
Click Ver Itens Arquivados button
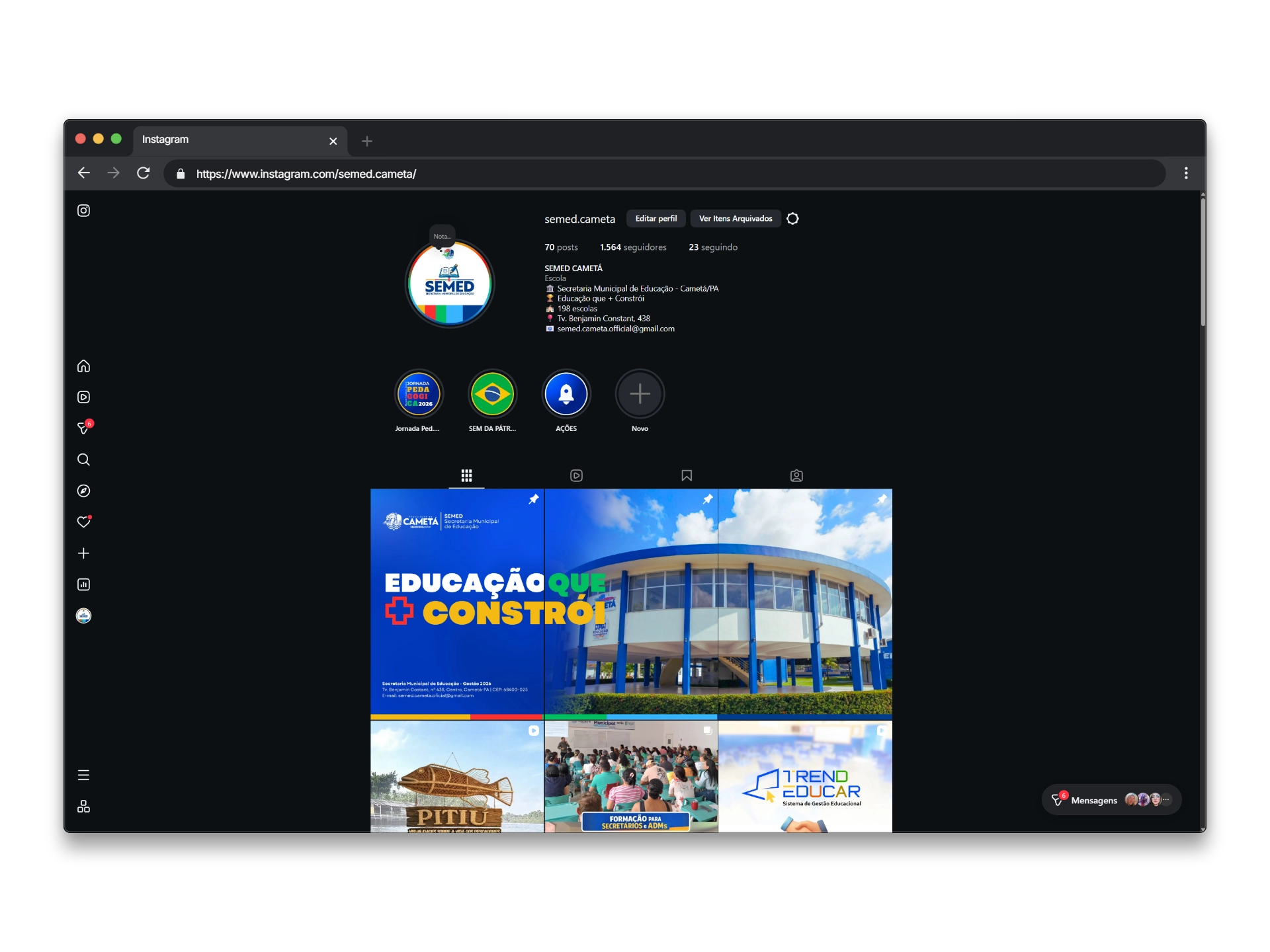(735, 219)
